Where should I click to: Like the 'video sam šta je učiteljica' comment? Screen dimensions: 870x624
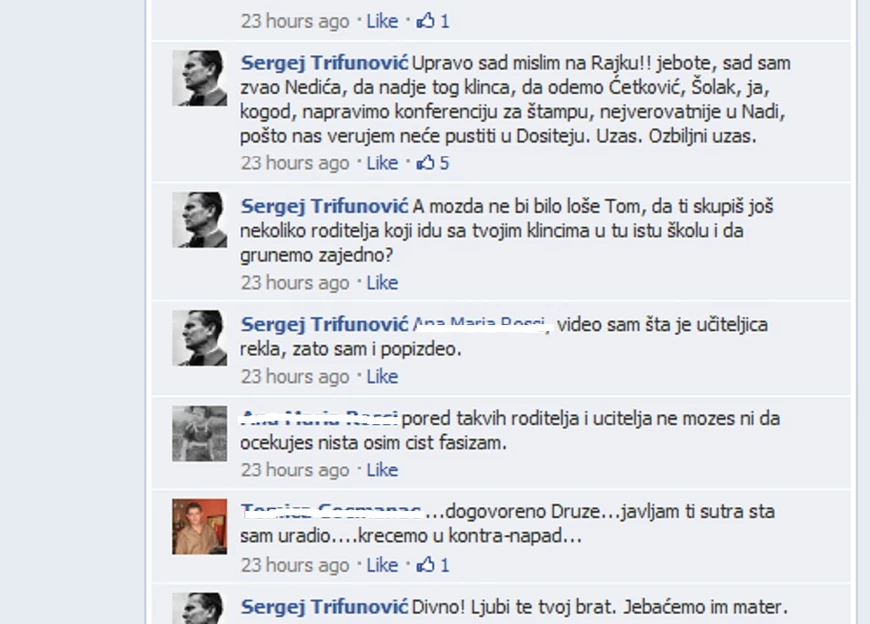coord(382,377)
